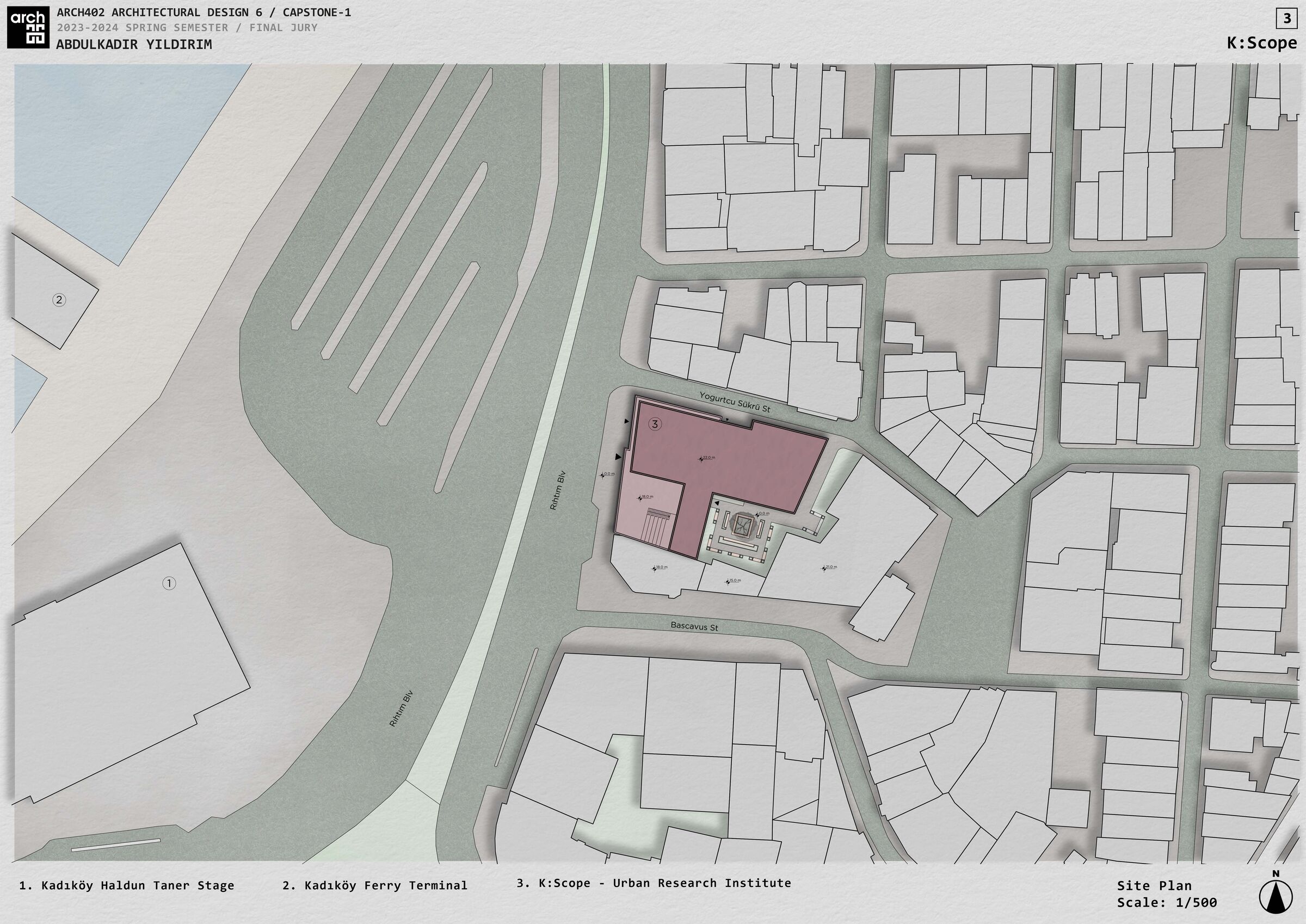The image size is (1306, 924).
Task: Select circled marker 1 on the stage building
Action: pyautogui.click(x=169, y=583)
